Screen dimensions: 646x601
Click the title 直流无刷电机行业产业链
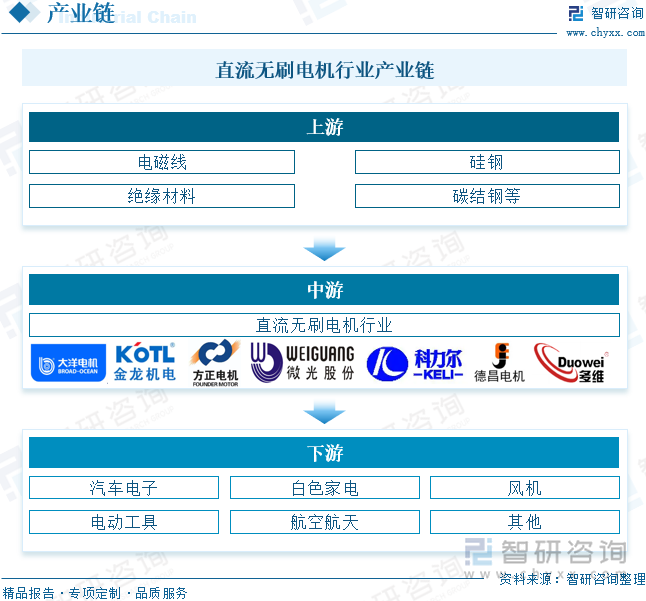pos(325,70)
